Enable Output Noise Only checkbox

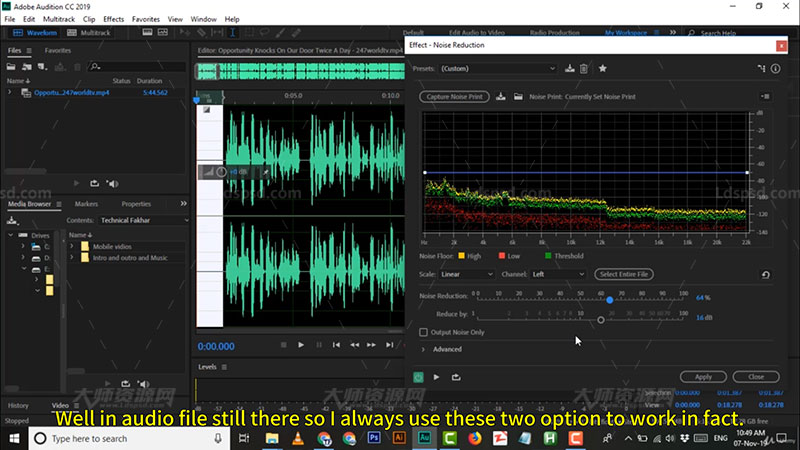pos(423,332)
